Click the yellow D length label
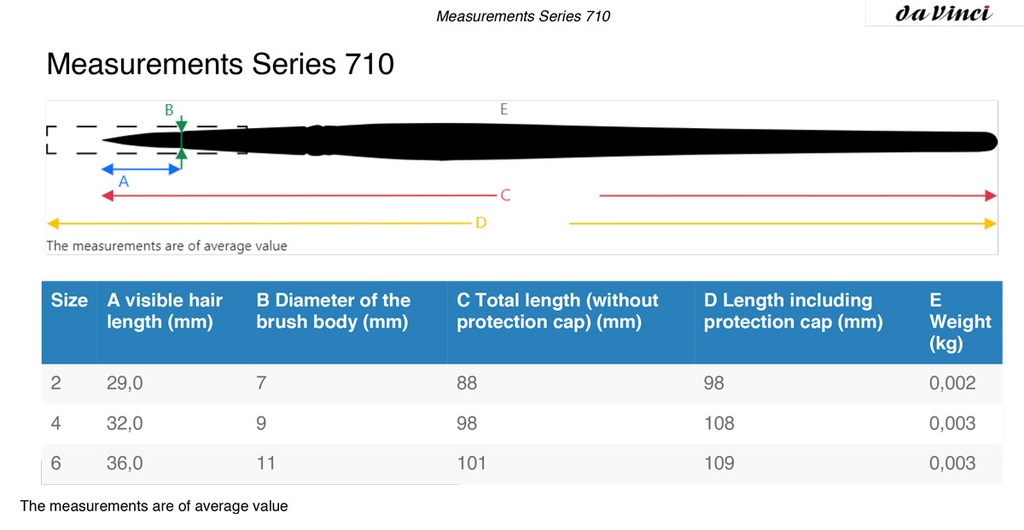Viewport: 1024px width, 530px height. coord(481,223)
